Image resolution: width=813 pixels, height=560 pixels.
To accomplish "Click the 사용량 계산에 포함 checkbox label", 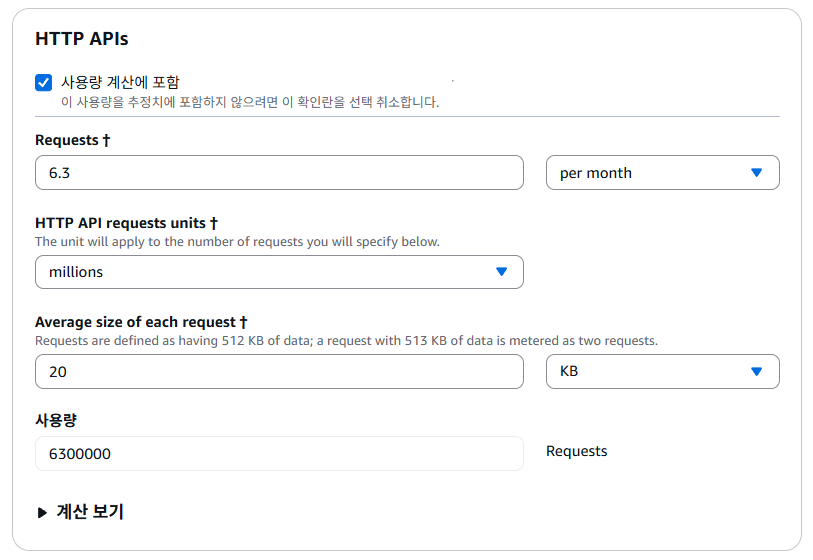I will click(x=120, y=82).
